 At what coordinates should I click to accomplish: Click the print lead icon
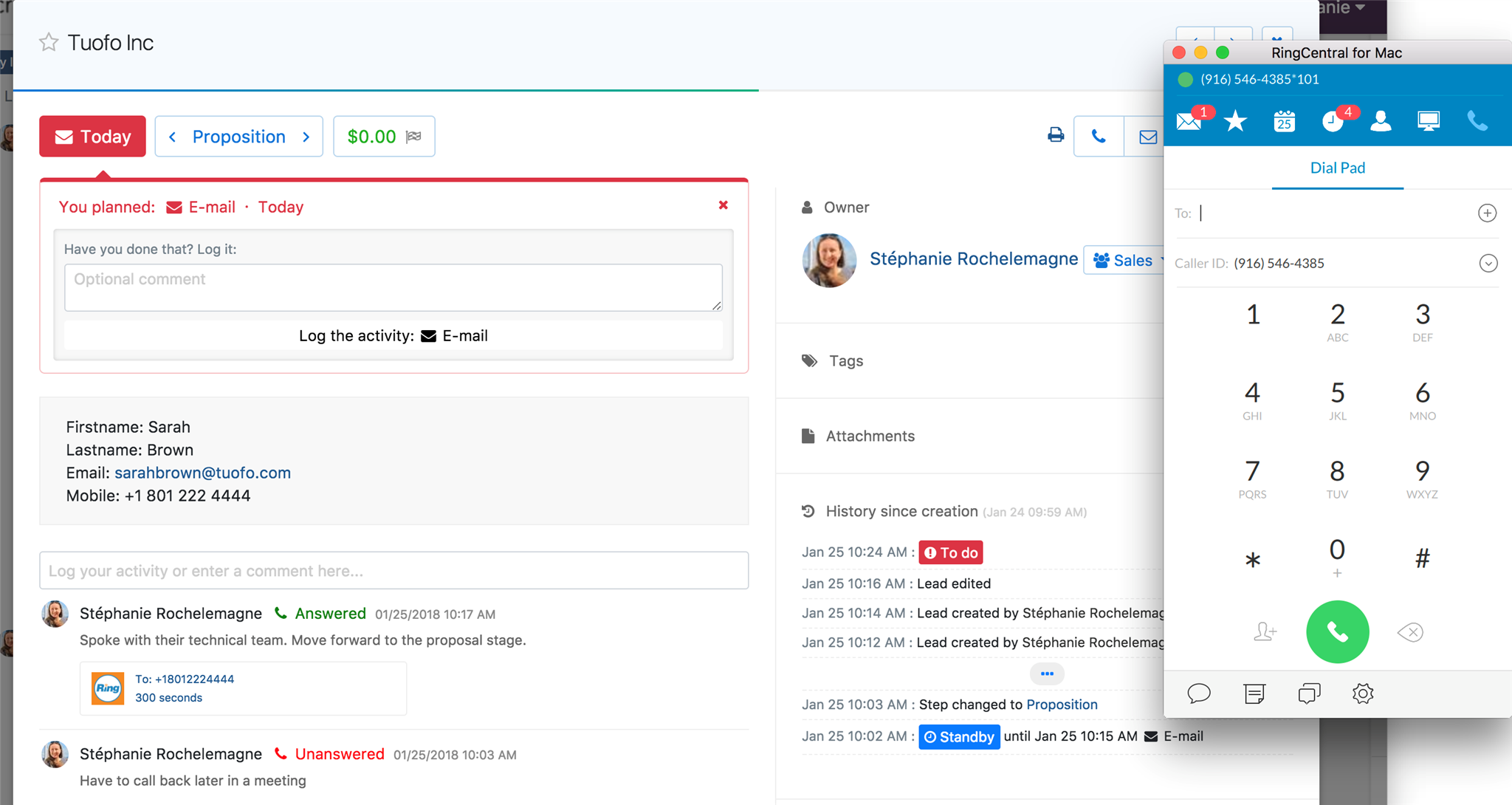coord(1056,135)
